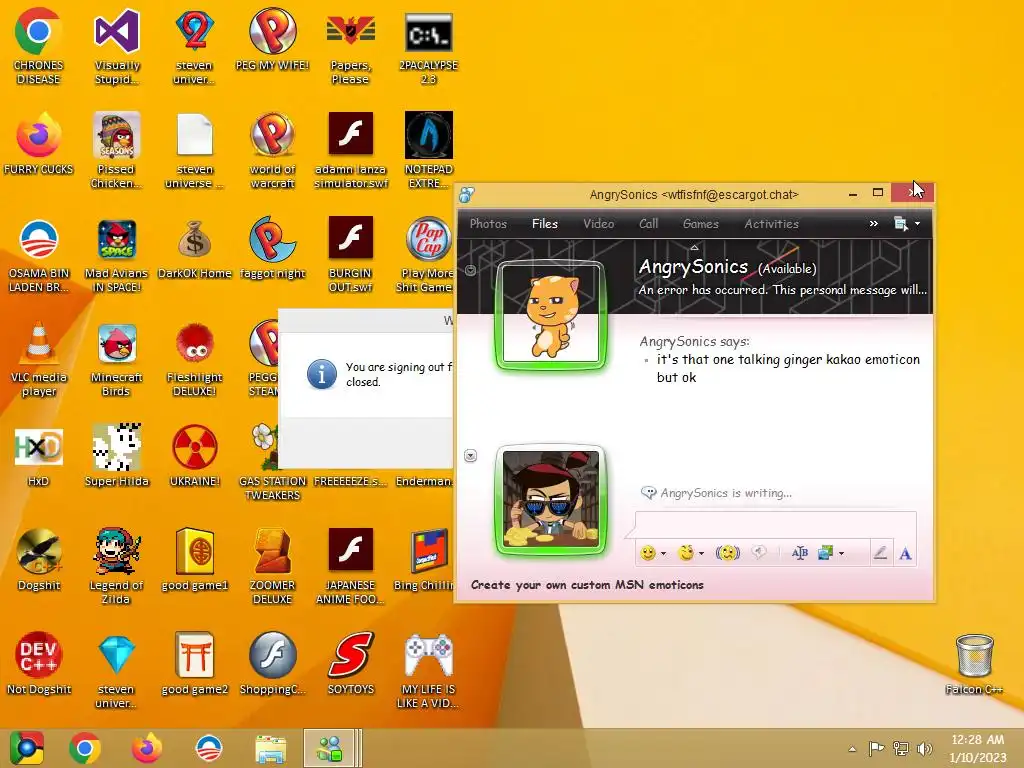Open good game2 torii gate icon

coord(195,664)
